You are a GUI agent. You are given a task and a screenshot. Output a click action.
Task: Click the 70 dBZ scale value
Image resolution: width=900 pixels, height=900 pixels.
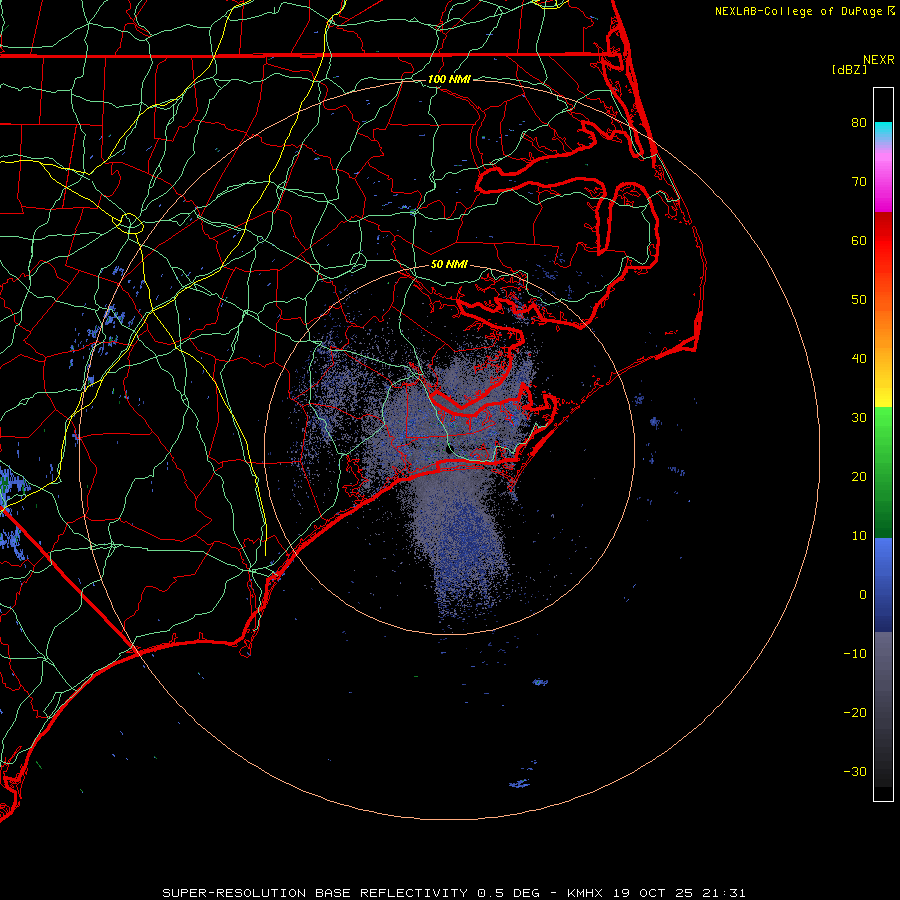859,181
